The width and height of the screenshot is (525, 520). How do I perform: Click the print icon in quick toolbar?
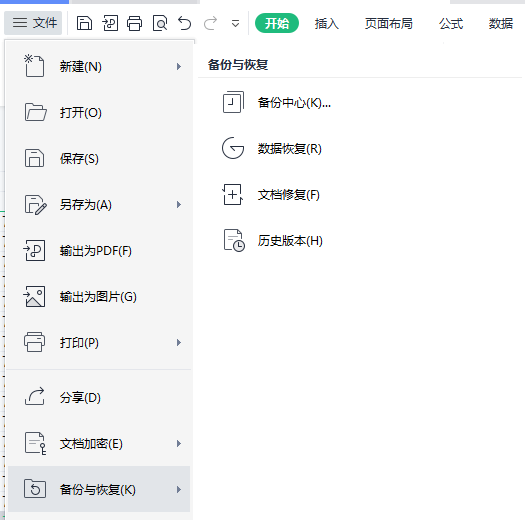(135, 23)
